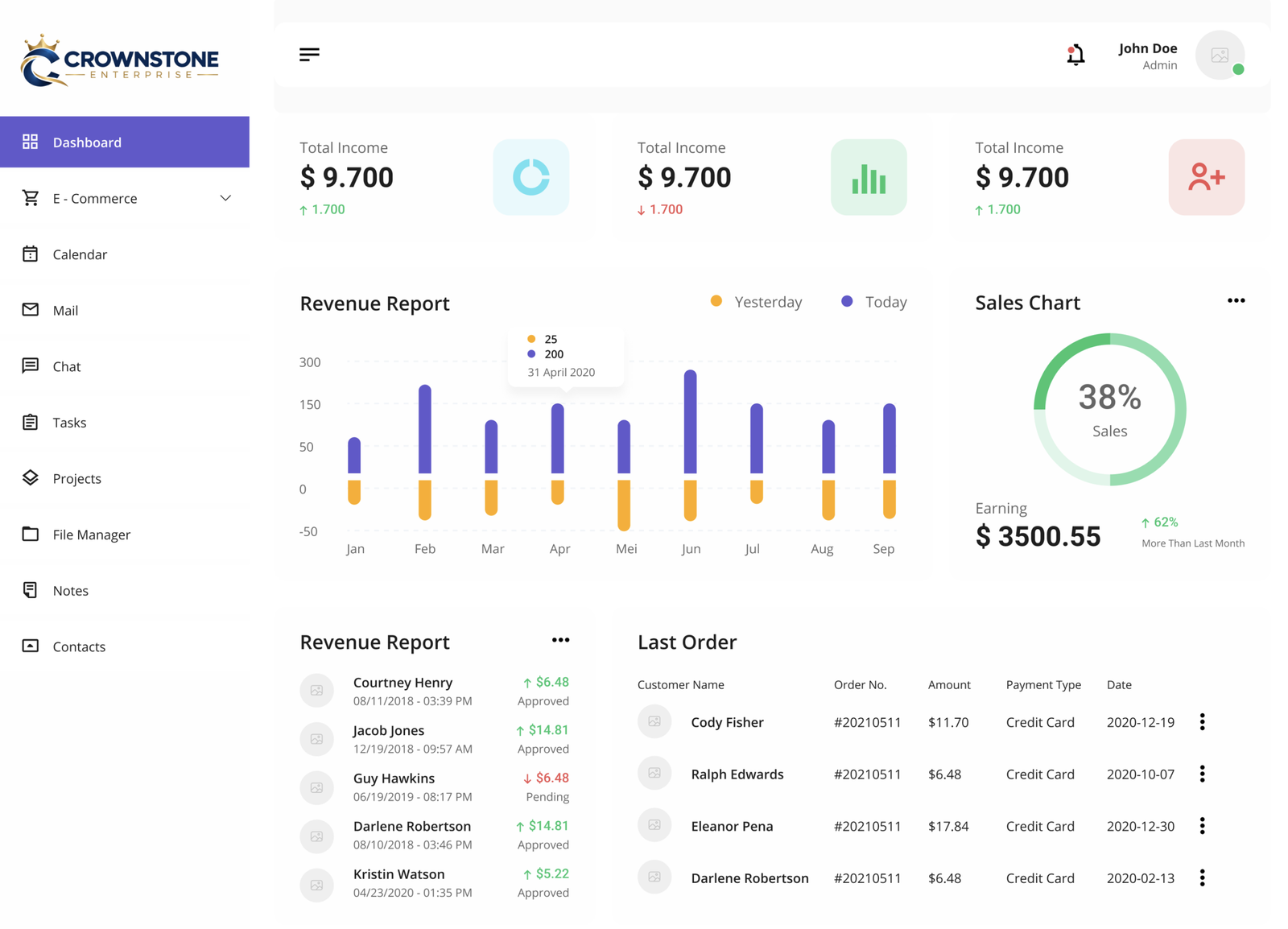Image resolution: width=1288 pixels, height=929 pixels.
Task: Open Sales Chart more options menu
Action: (x=1236, y=301)
